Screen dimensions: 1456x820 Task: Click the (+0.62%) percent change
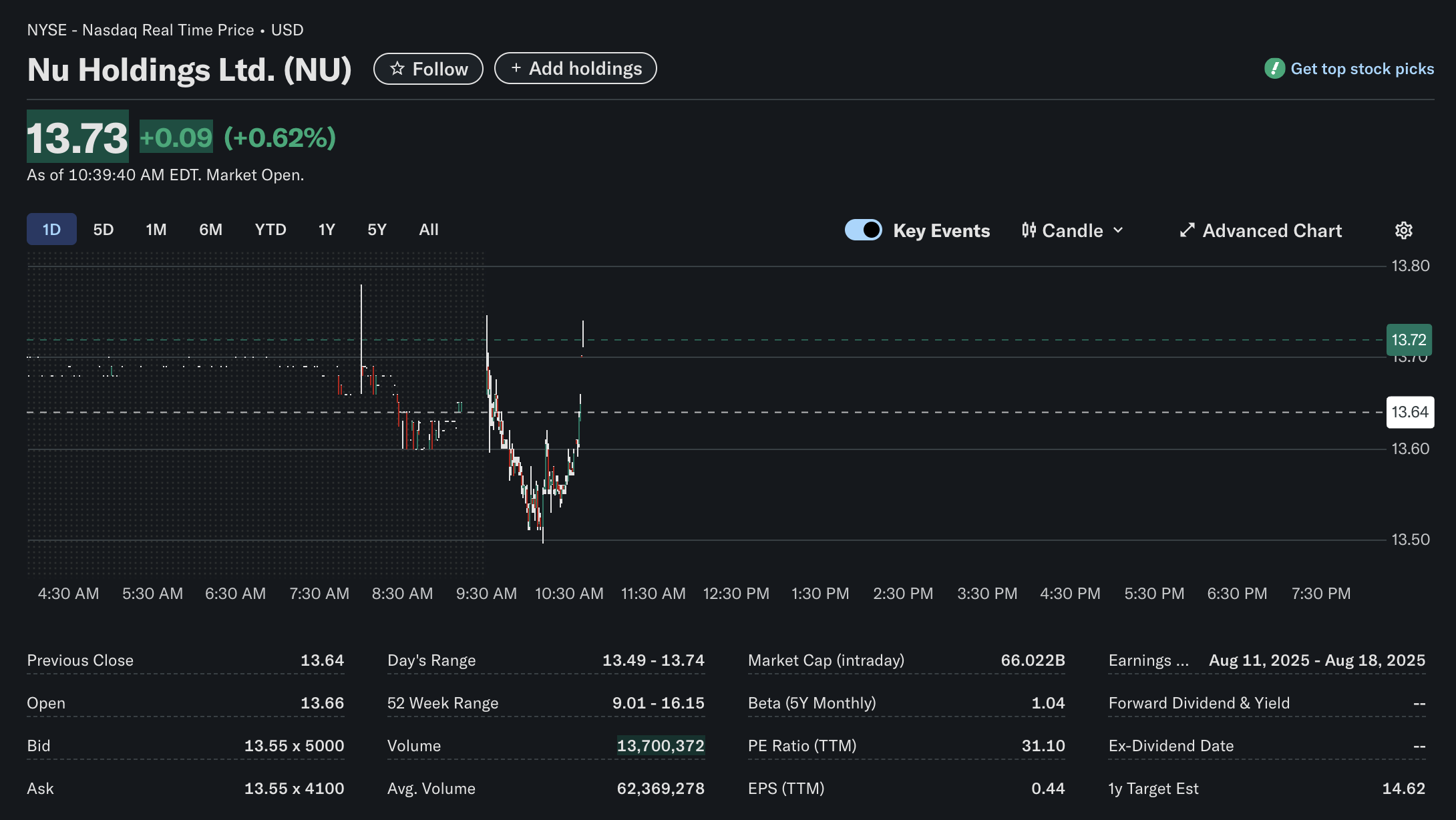(280, 138)
